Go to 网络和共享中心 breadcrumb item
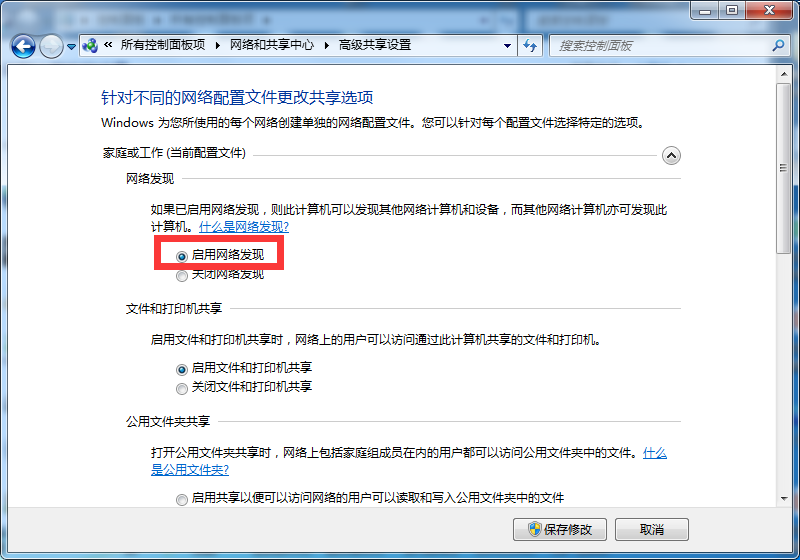 point(271,46)
